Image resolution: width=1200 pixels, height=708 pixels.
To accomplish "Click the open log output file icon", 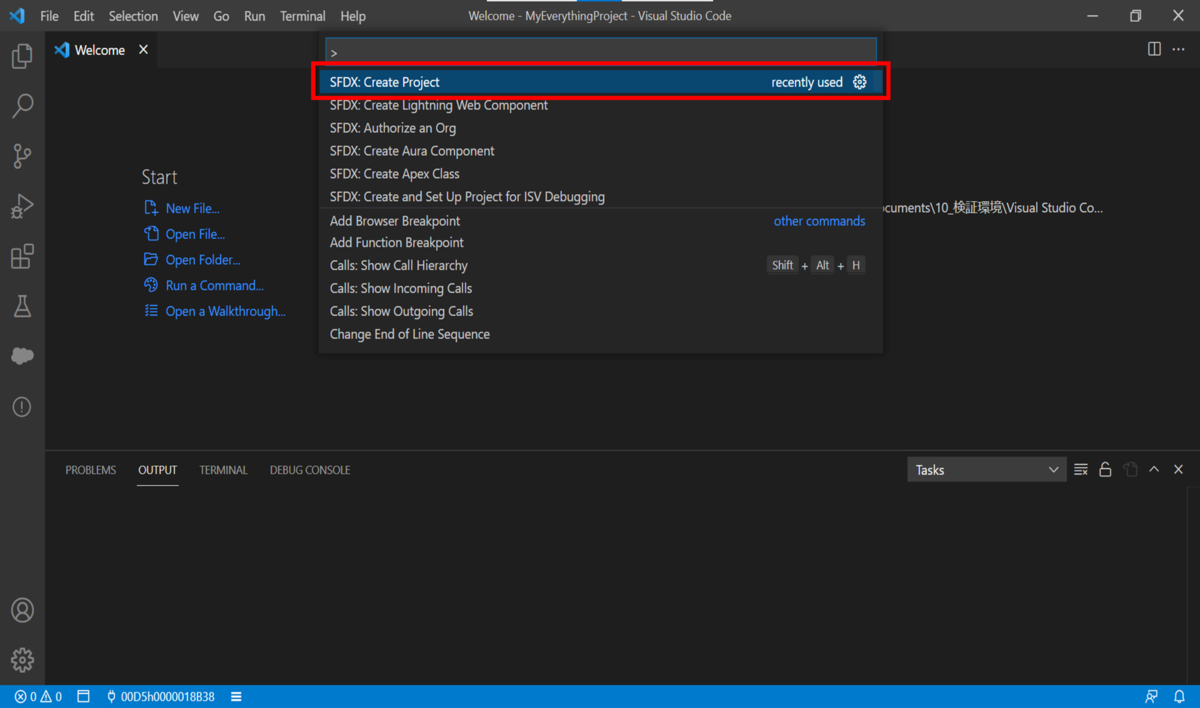I will [1130, 469].
